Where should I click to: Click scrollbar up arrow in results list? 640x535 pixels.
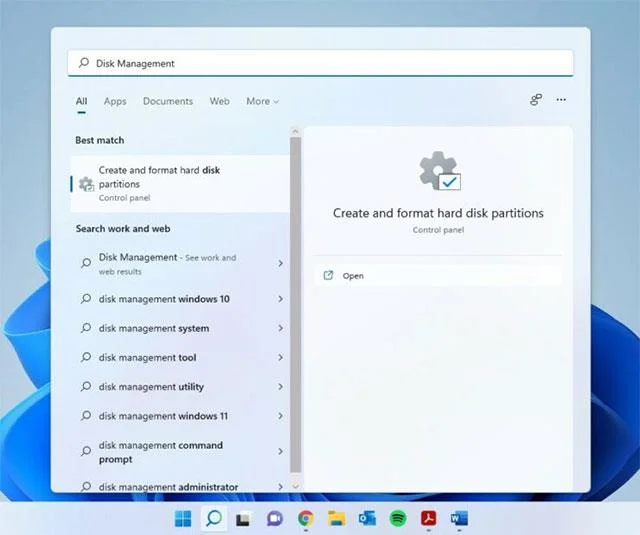(296, 132)
